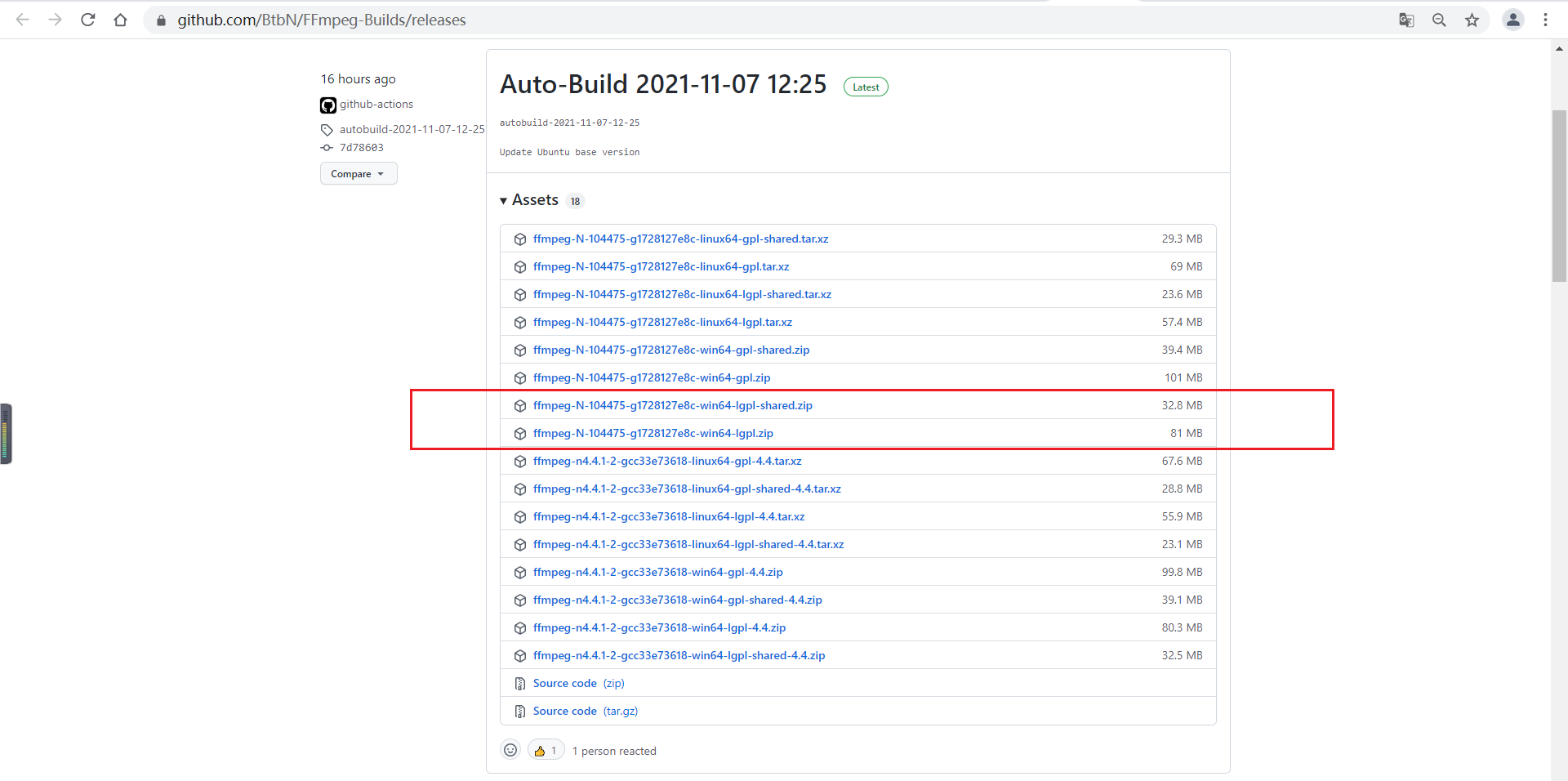The height and width of the screenshot is (781, 1568).
Task: Download n4.4.1 linux64-gpl-shared-4.4.tar.xz
Action: tap(687, 489)
